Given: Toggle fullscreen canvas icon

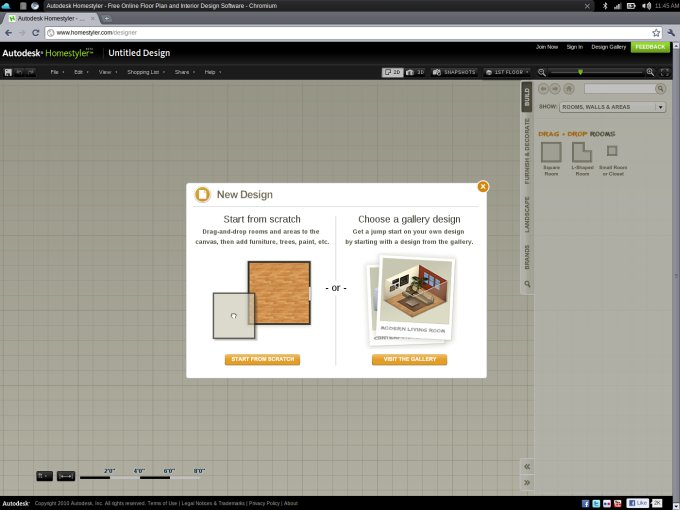Looking at the screenshot, I should point(664,72).
